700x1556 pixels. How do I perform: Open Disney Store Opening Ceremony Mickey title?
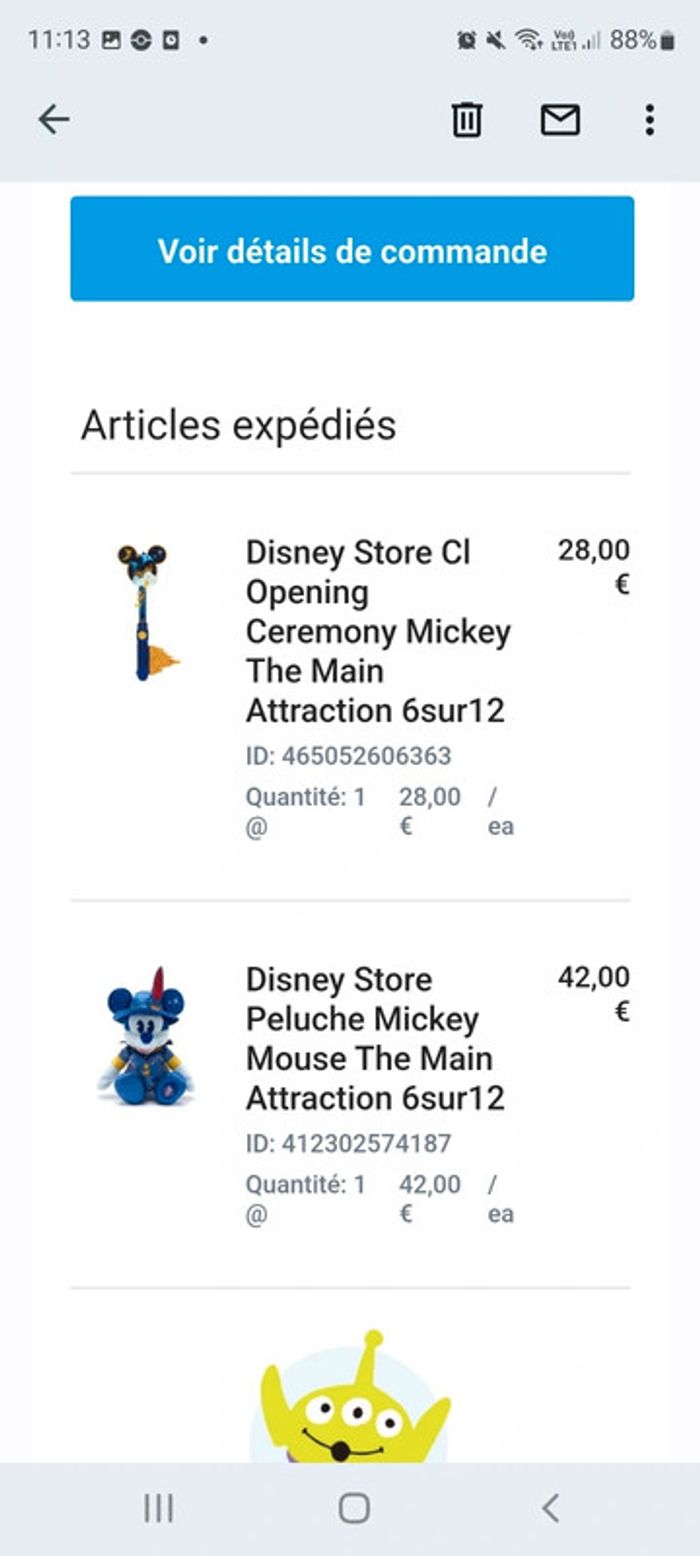pos(378,631)
